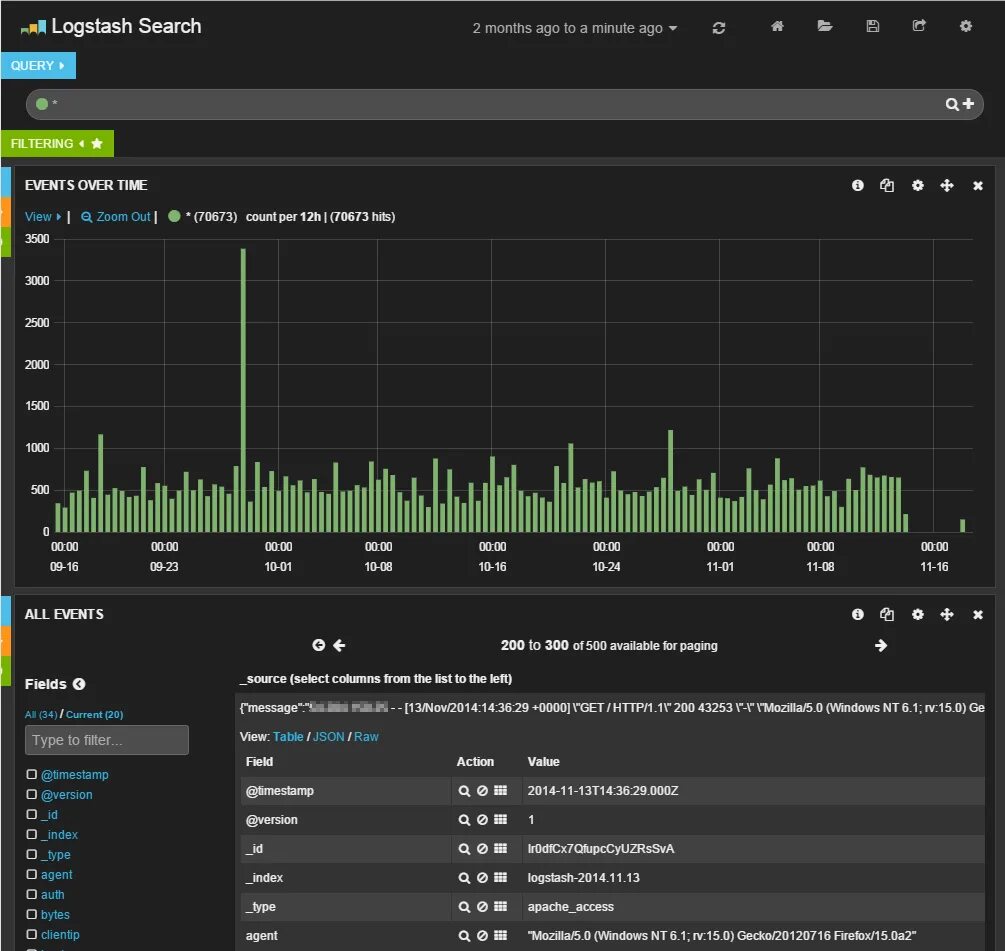Open dashboard settings gear in top bar

[x=965, y=26]
